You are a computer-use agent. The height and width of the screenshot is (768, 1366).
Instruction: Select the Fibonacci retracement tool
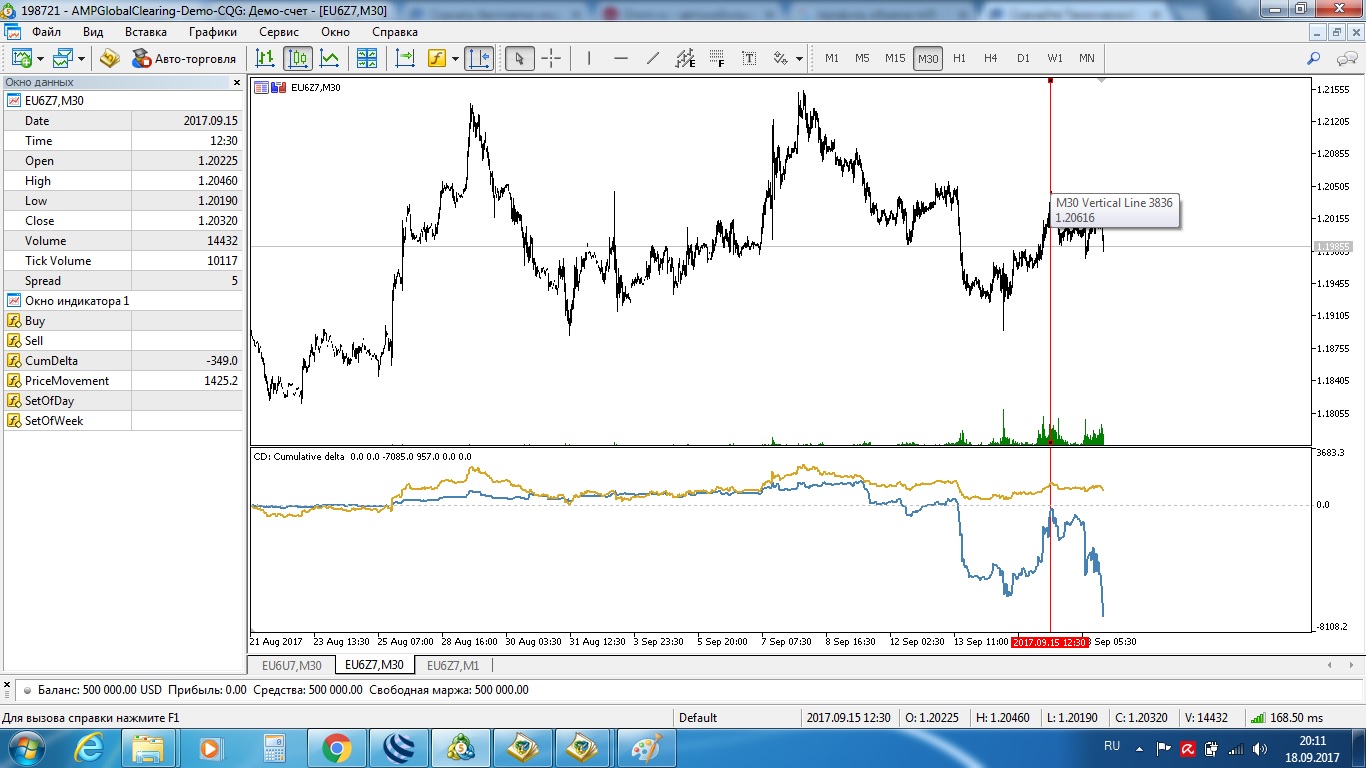point(717,58)
